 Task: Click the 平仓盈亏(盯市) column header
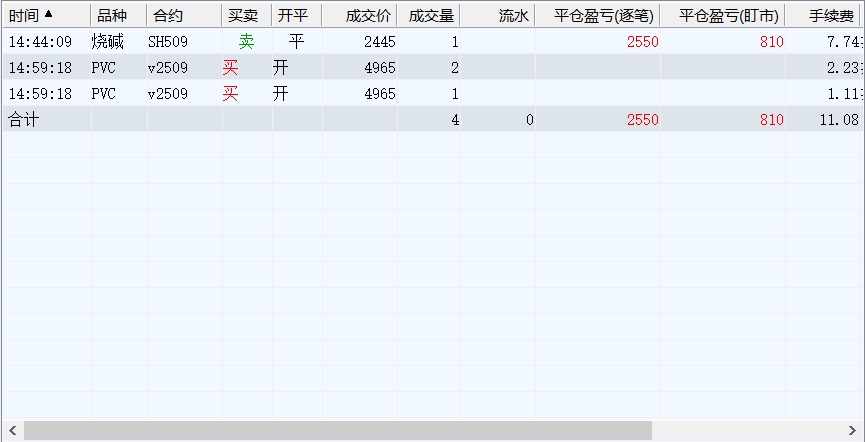click(723, 15)
